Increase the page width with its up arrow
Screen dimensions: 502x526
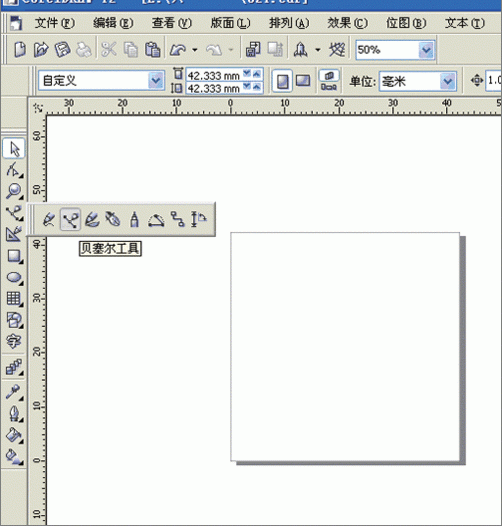(257, 74)
